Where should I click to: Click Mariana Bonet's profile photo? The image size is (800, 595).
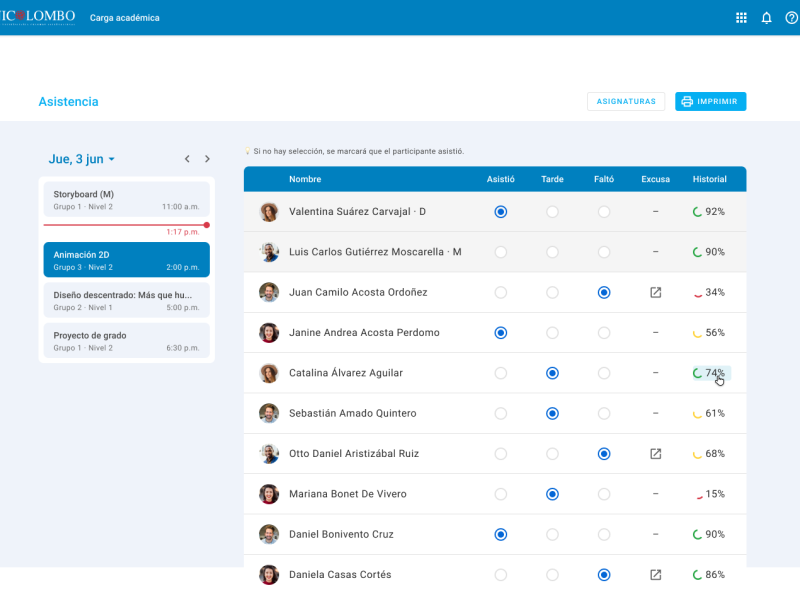(268, 493)
